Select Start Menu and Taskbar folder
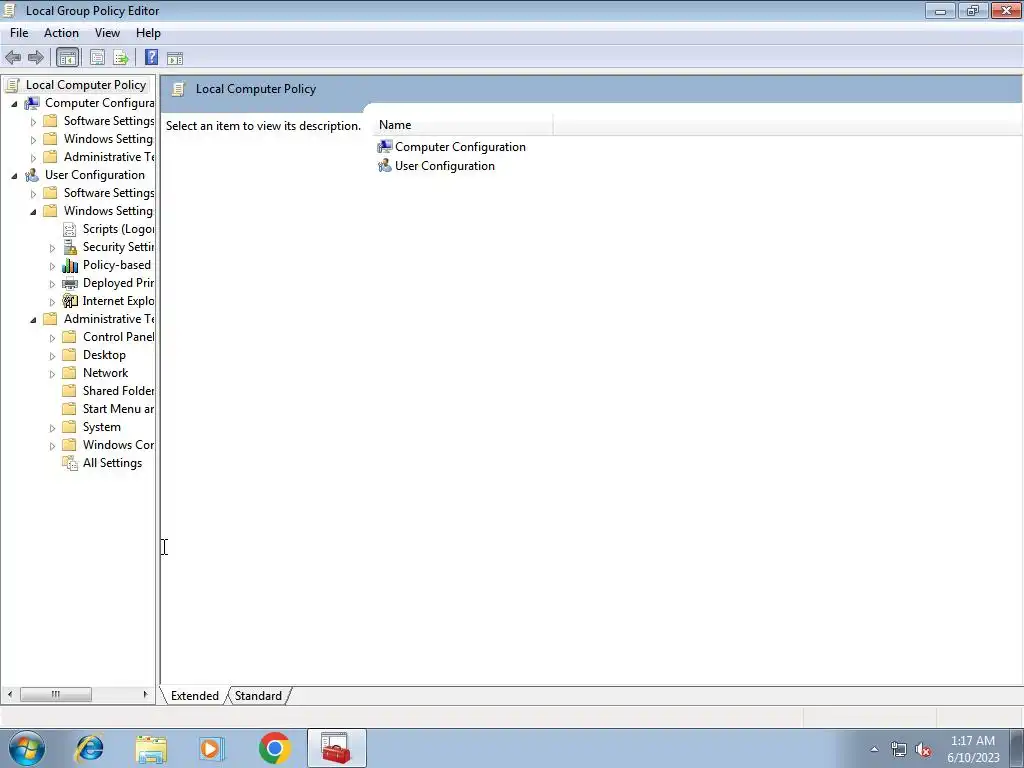 (118, 409)
